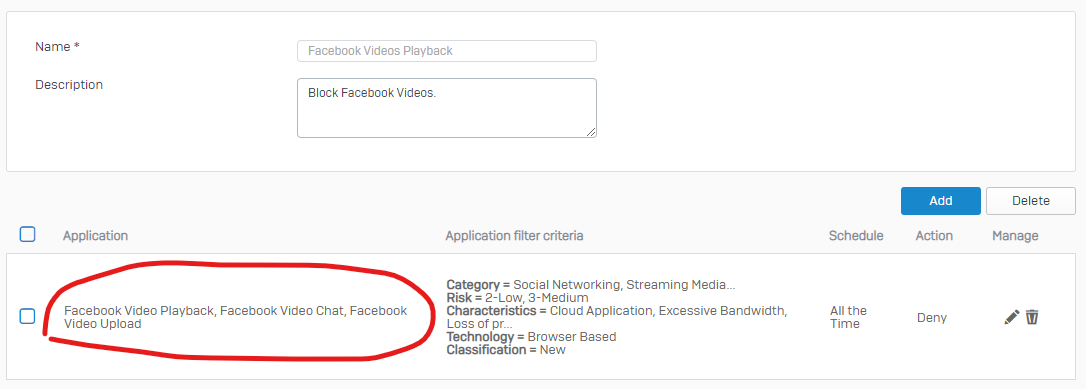Tick the select-all checkbox in header row
Screen dimensions: 1086x389
27,235
